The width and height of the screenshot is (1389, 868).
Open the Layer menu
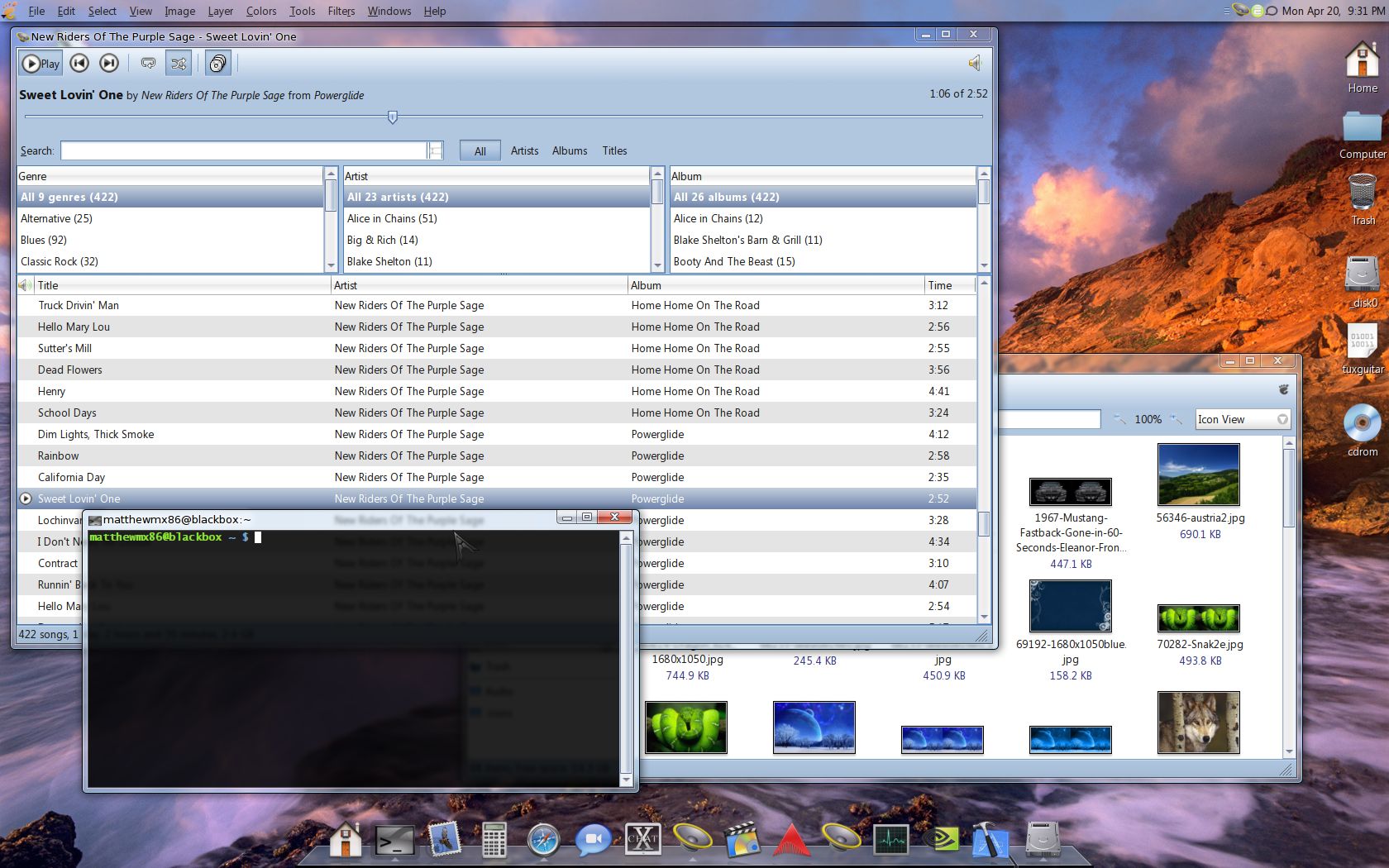click(x=220, y=11)
